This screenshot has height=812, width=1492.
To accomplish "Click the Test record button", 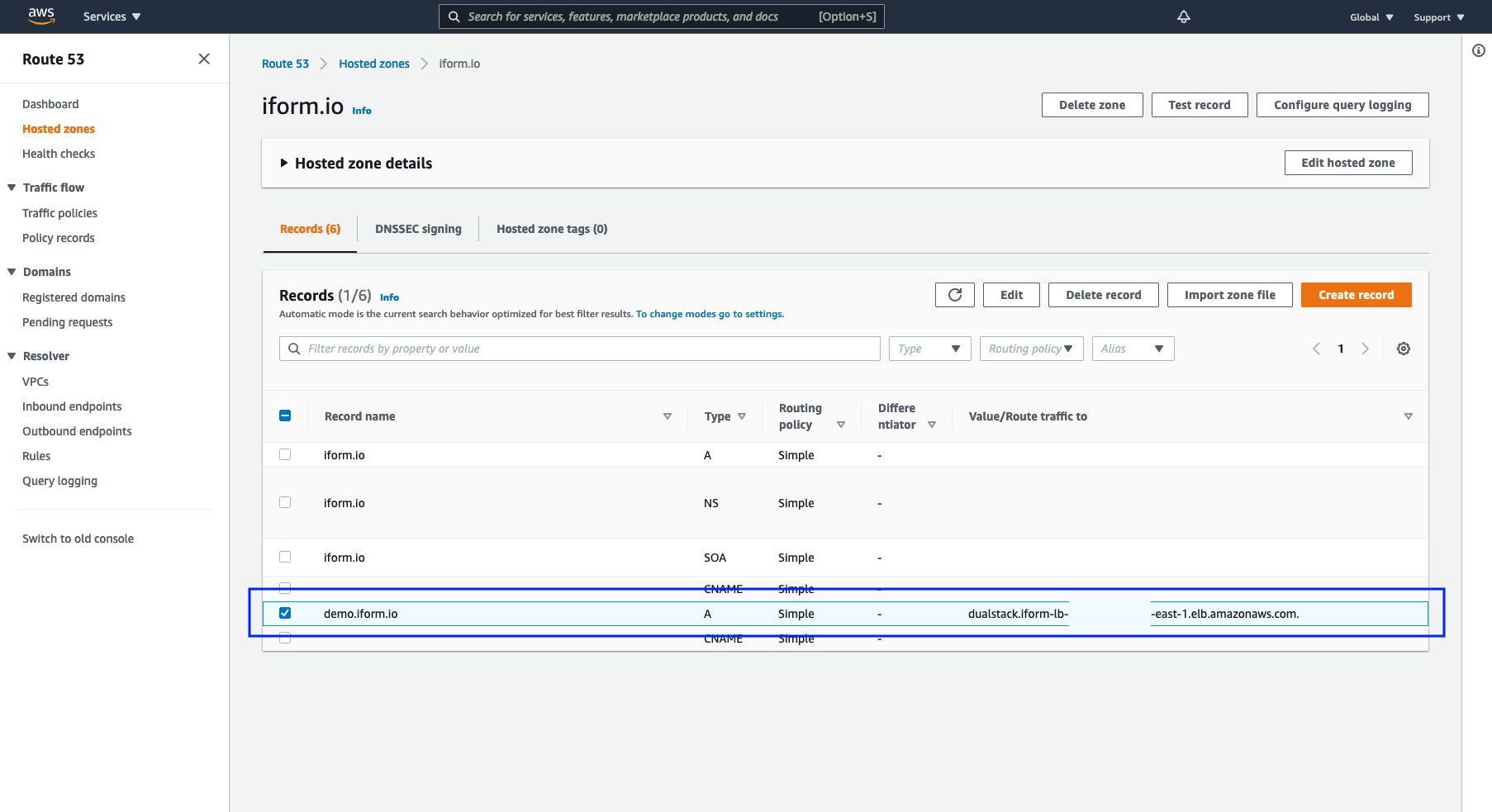I will tap(1200, 105).
